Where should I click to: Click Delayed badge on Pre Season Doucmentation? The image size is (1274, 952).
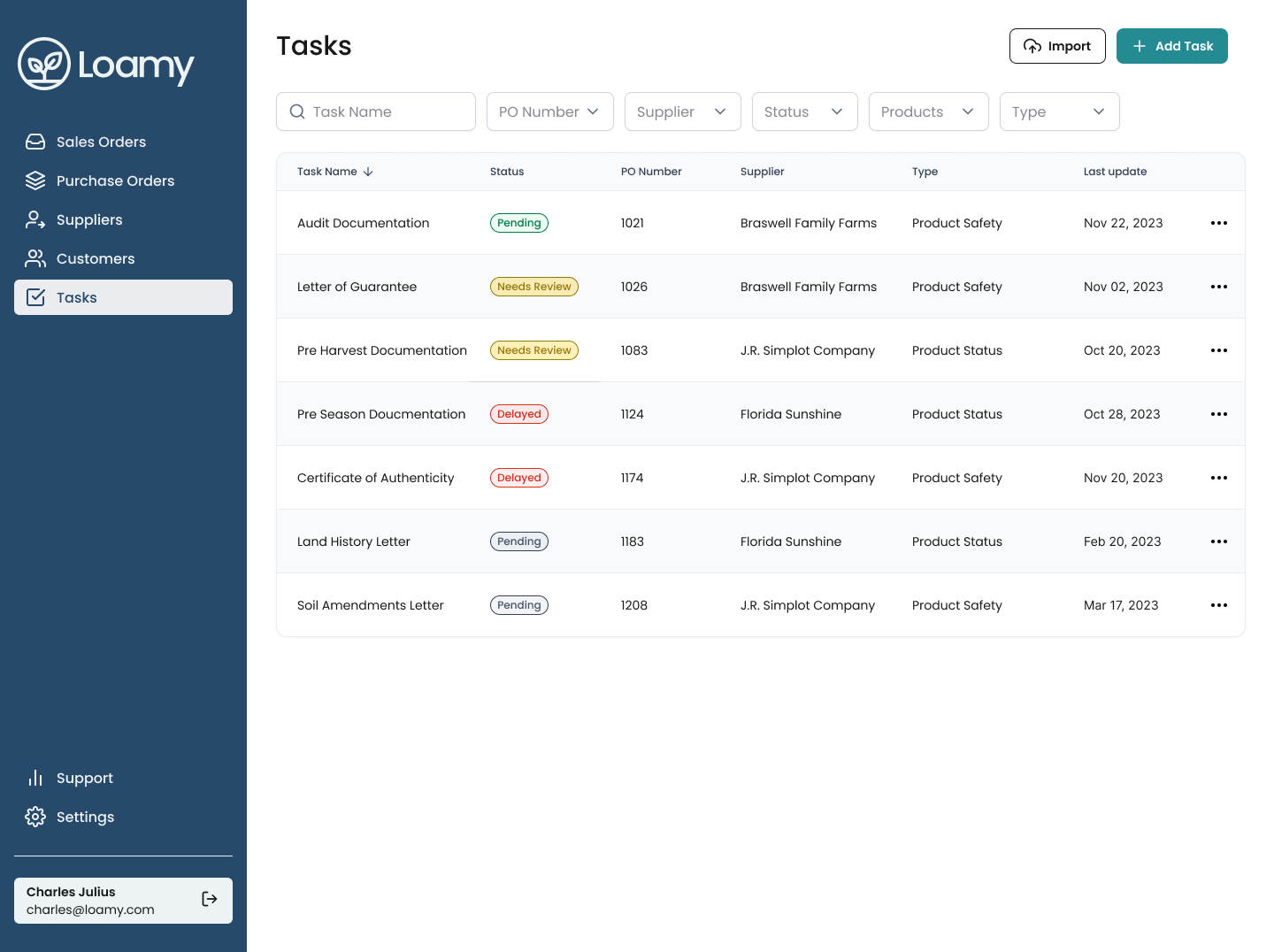coord(519,414)
